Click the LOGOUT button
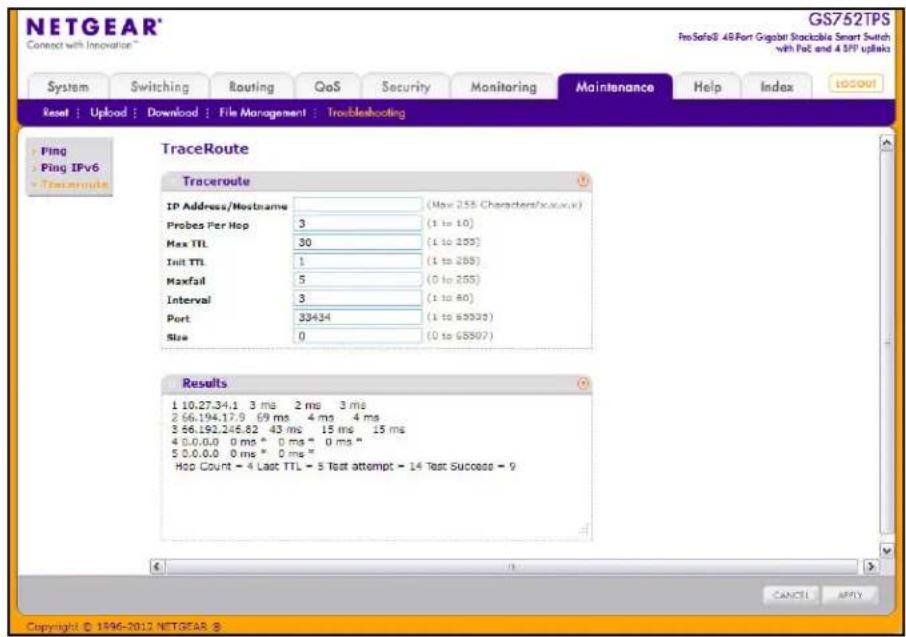The height and width of the screenshot is (637, 906). coord(856,84)
